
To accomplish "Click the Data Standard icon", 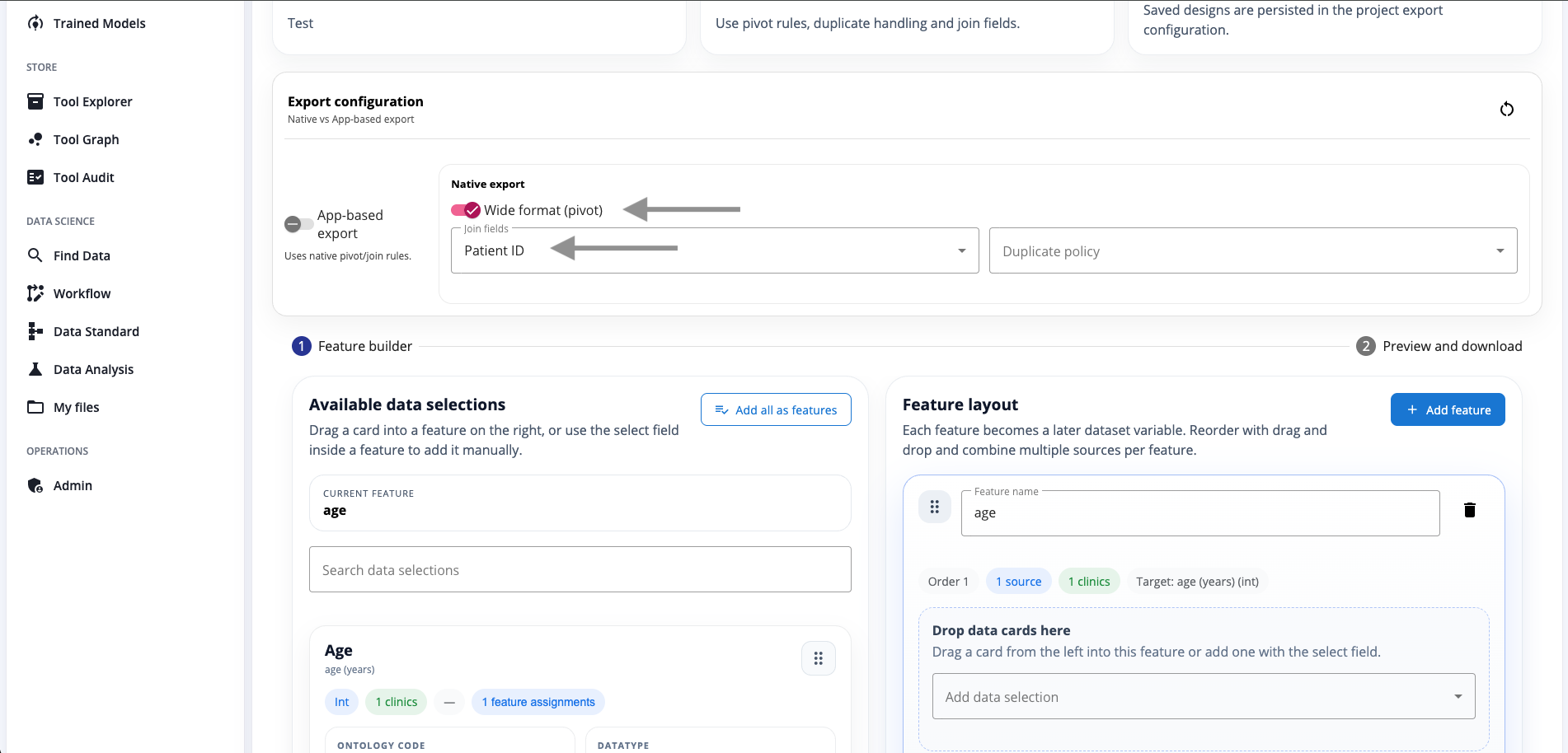I will tap(35, 331).
